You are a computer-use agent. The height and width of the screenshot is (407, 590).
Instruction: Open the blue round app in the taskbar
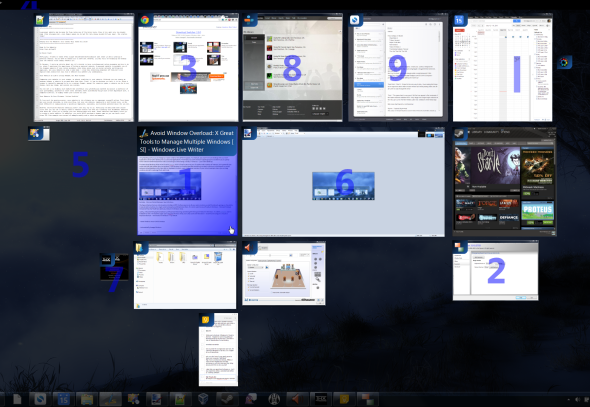(41, 399)
